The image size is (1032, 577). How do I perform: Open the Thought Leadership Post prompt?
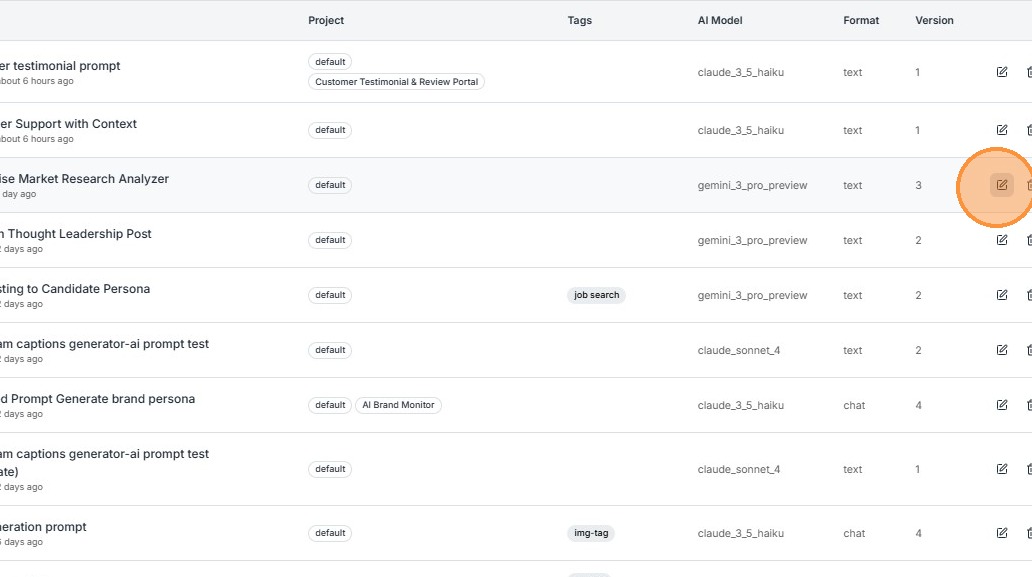point(78,234)
